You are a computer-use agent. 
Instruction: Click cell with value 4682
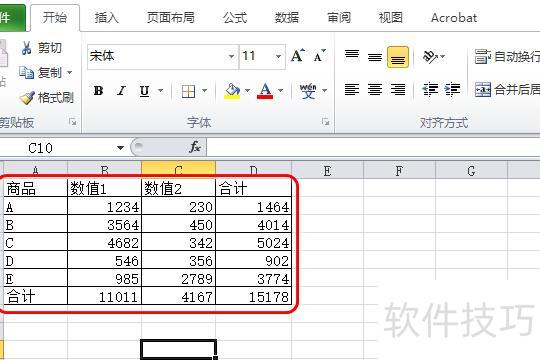point(104,242)
